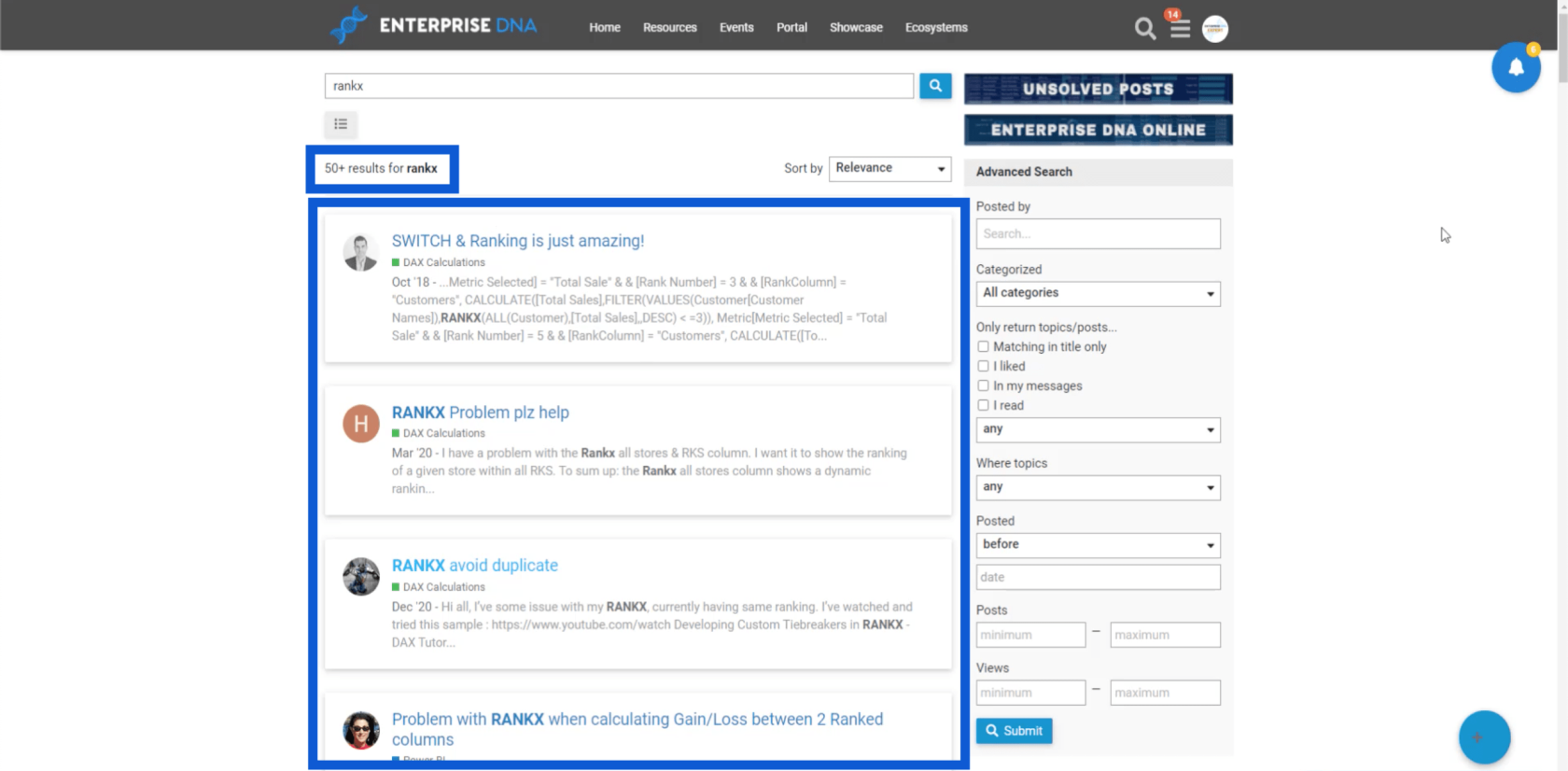Focus the Posts minimum field
The width and height of the screenshot is (1568, 771).
[1030, 635]
